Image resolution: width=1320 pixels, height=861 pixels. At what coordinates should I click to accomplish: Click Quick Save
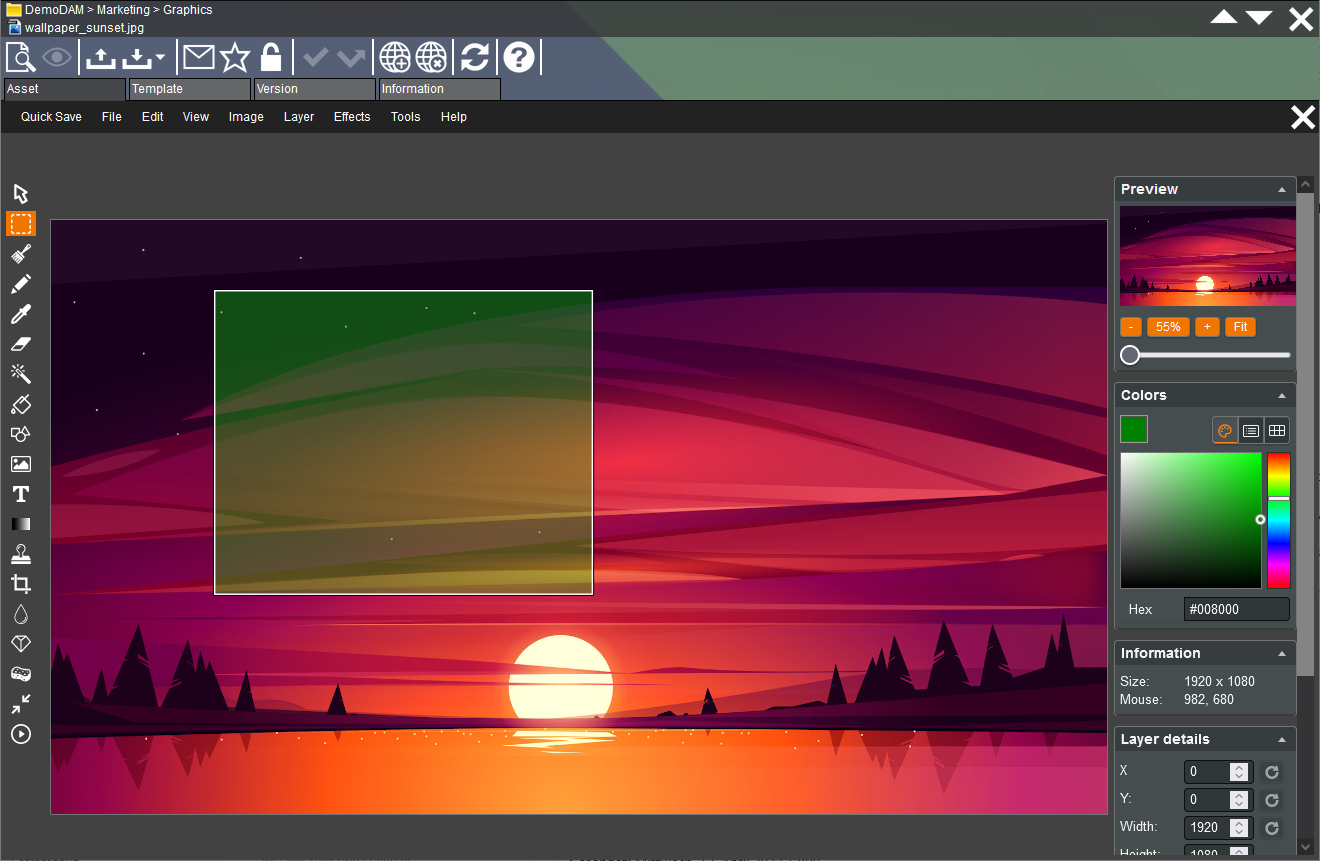coord(51,117)
